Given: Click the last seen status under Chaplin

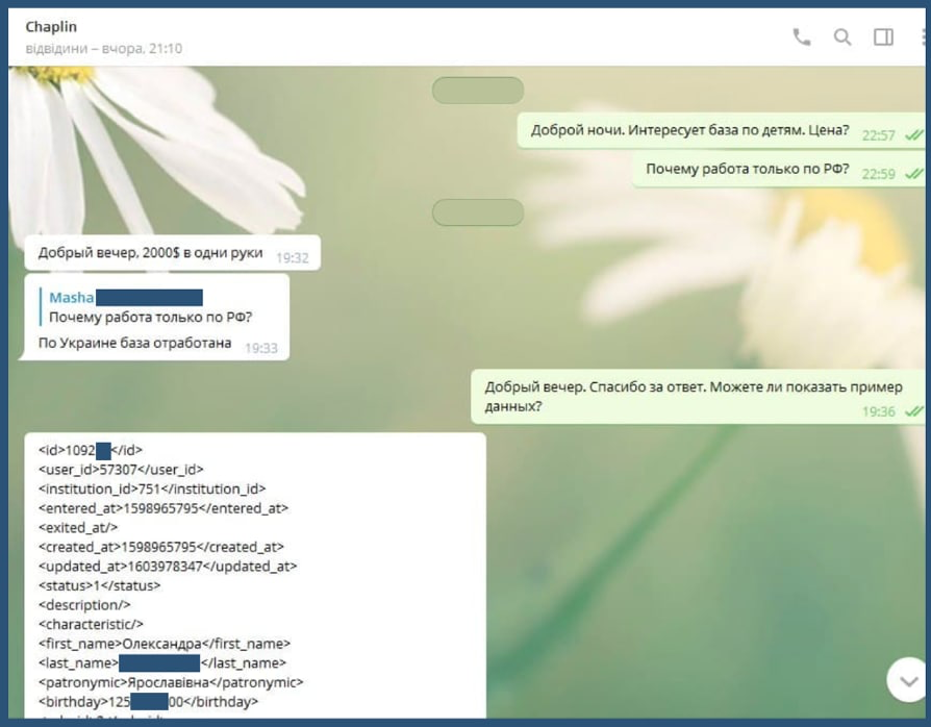Looking at the screenshot, I should coord(104,48).
